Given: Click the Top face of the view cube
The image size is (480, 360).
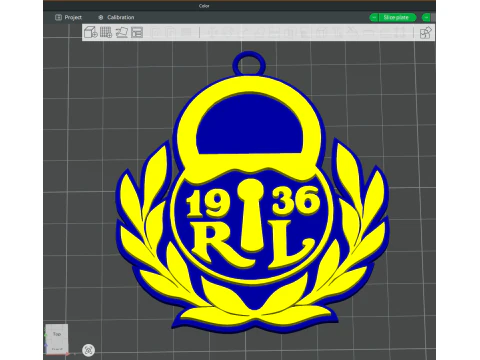Looking at the screenshot, I should click(x=57, y=334).
